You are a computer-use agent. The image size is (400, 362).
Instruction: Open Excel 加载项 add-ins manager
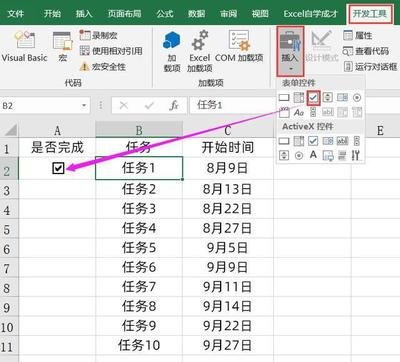point(200,51)
